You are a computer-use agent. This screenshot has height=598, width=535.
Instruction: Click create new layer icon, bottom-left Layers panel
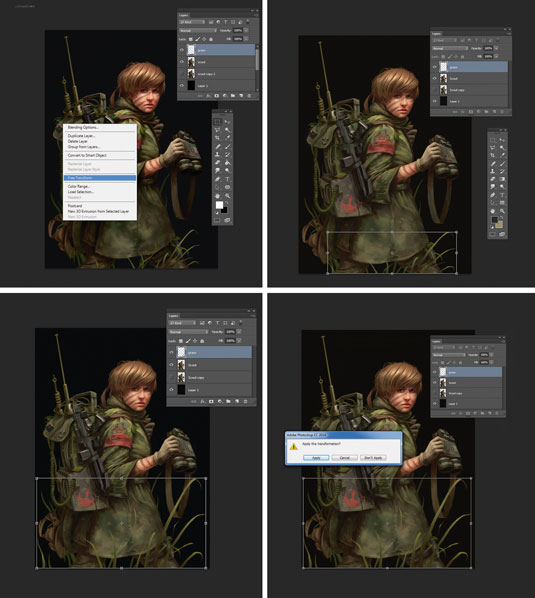[237, 401]
